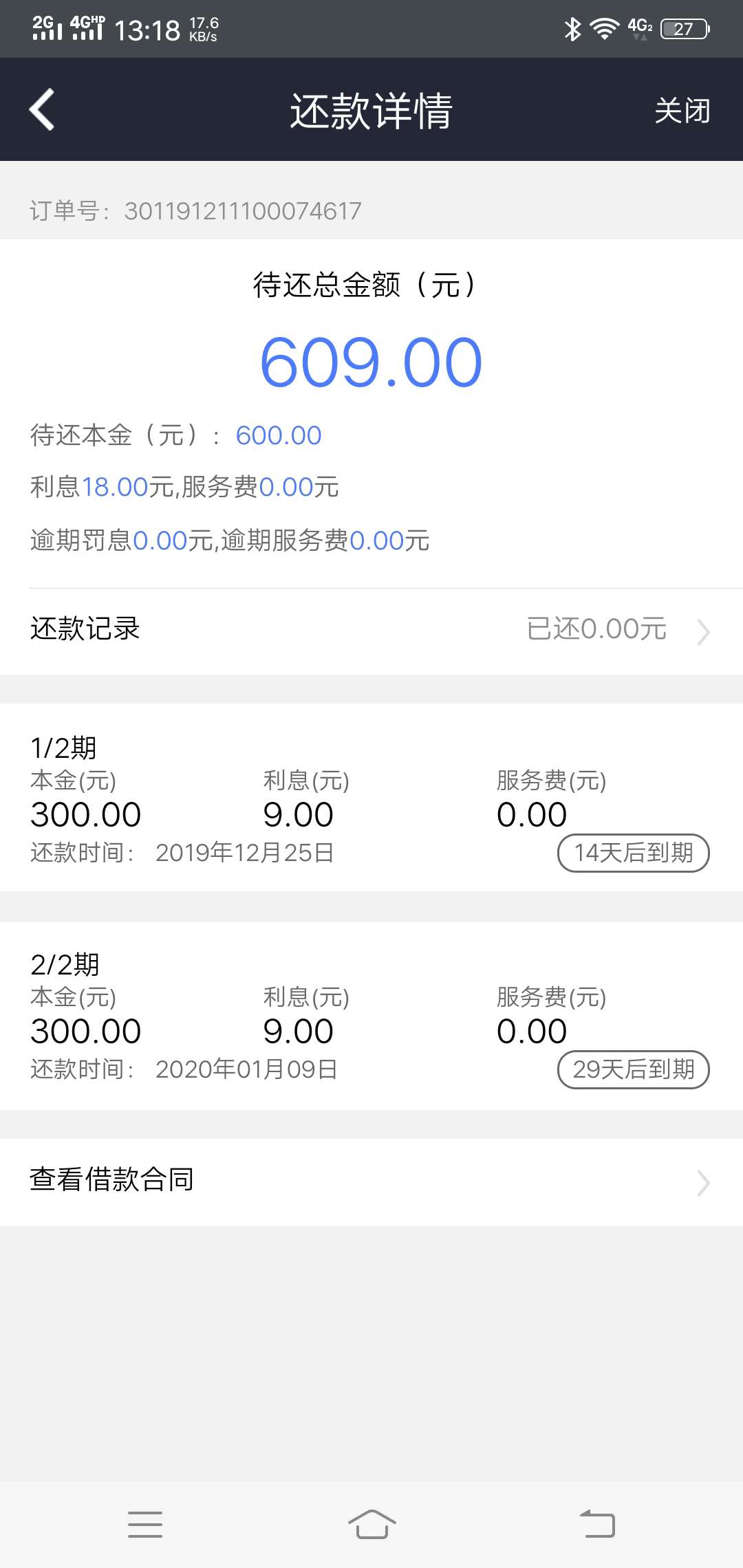Tap the 14天后到期 badge

633,853
